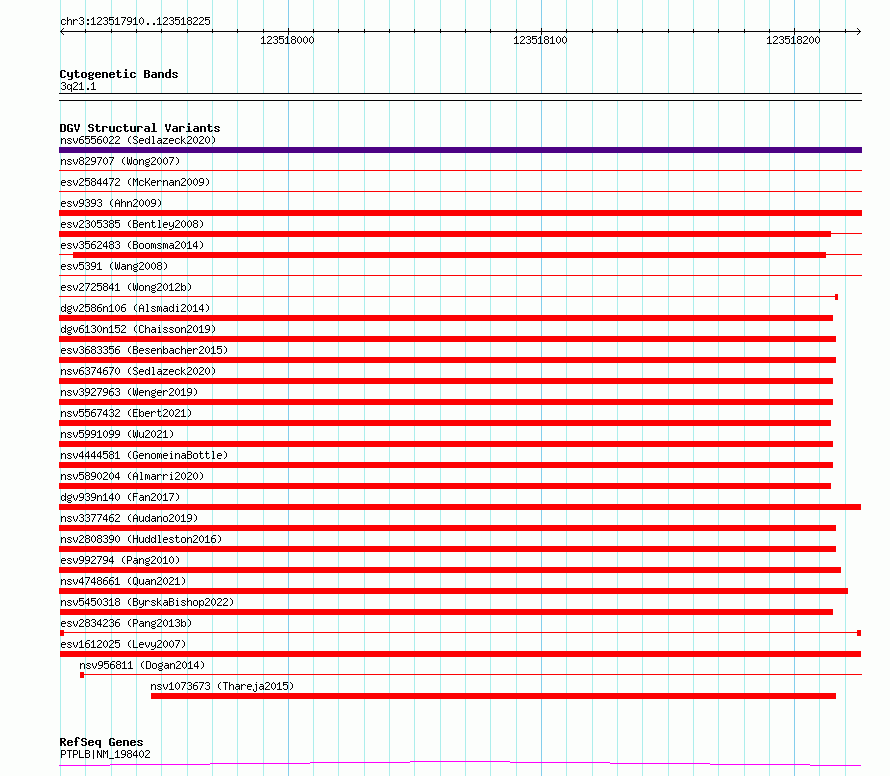
Task: Click the nsv3927963 (Wenger2019) label
Action: [x=129, y=392]
